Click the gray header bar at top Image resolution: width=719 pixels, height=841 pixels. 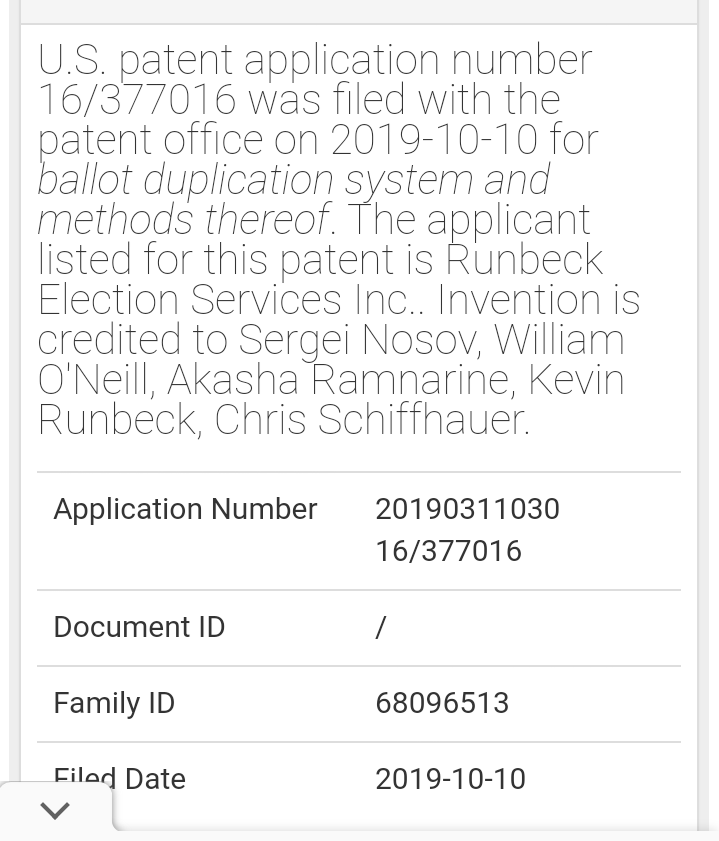click(x=358, y=11)
